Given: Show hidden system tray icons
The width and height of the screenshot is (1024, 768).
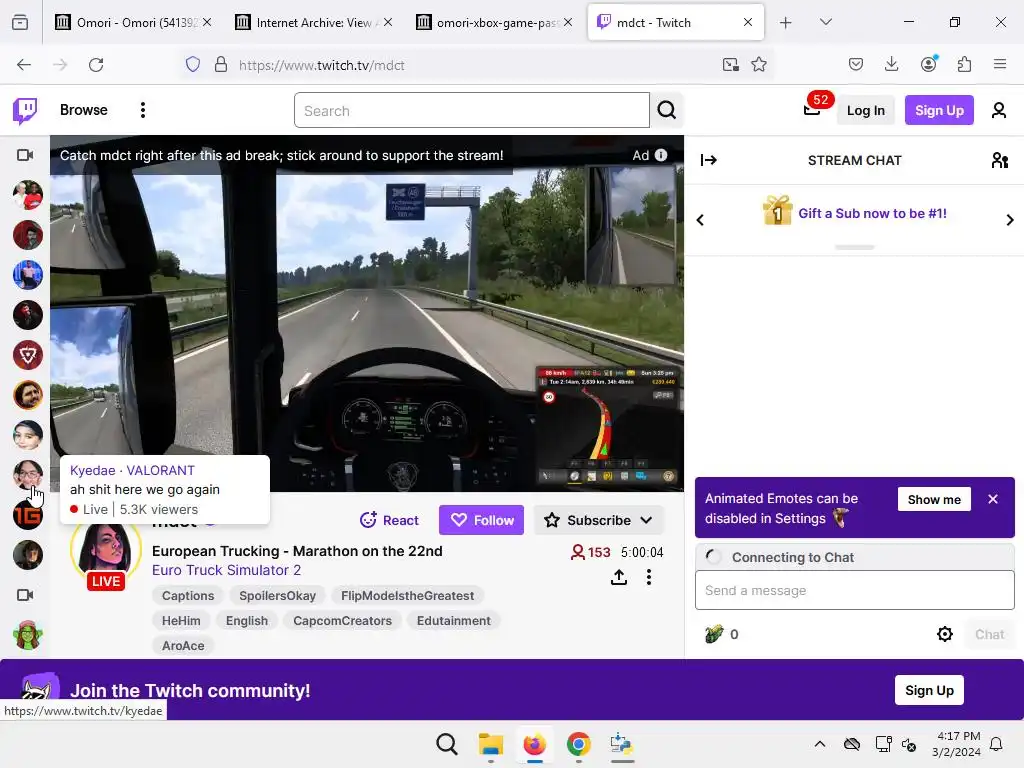Looking at the screenshot, I should (x=820, y=744).
